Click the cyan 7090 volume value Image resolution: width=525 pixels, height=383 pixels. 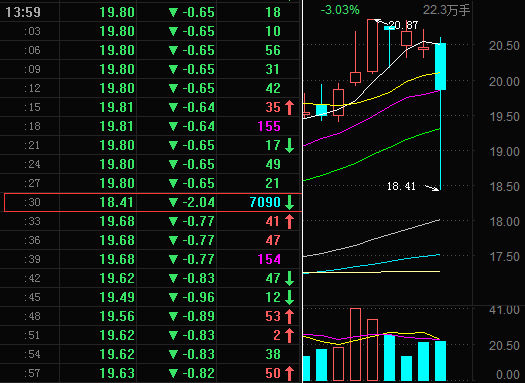tap(265, 202)
